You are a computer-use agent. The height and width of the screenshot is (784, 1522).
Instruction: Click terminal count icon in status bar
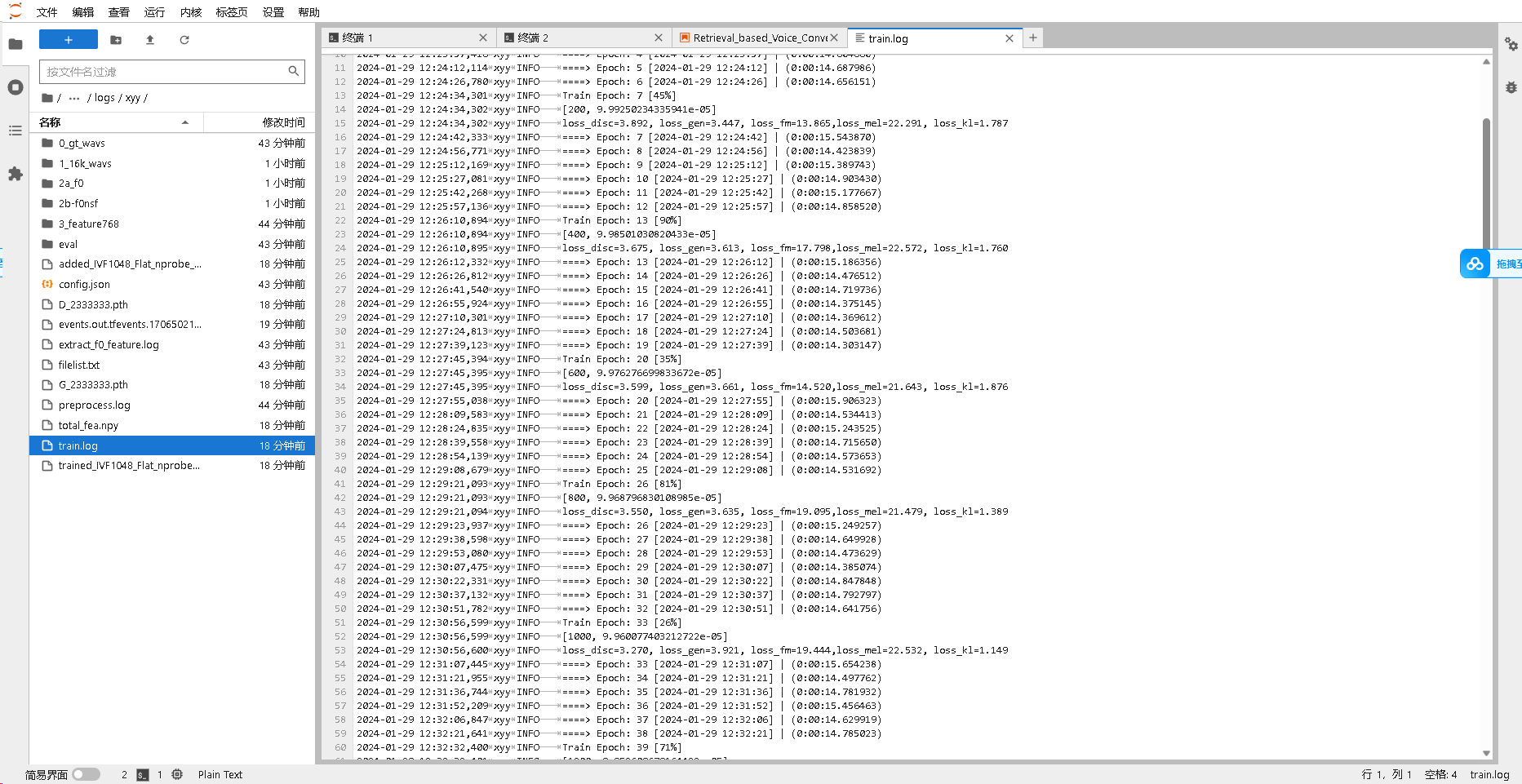pos(143,775)
